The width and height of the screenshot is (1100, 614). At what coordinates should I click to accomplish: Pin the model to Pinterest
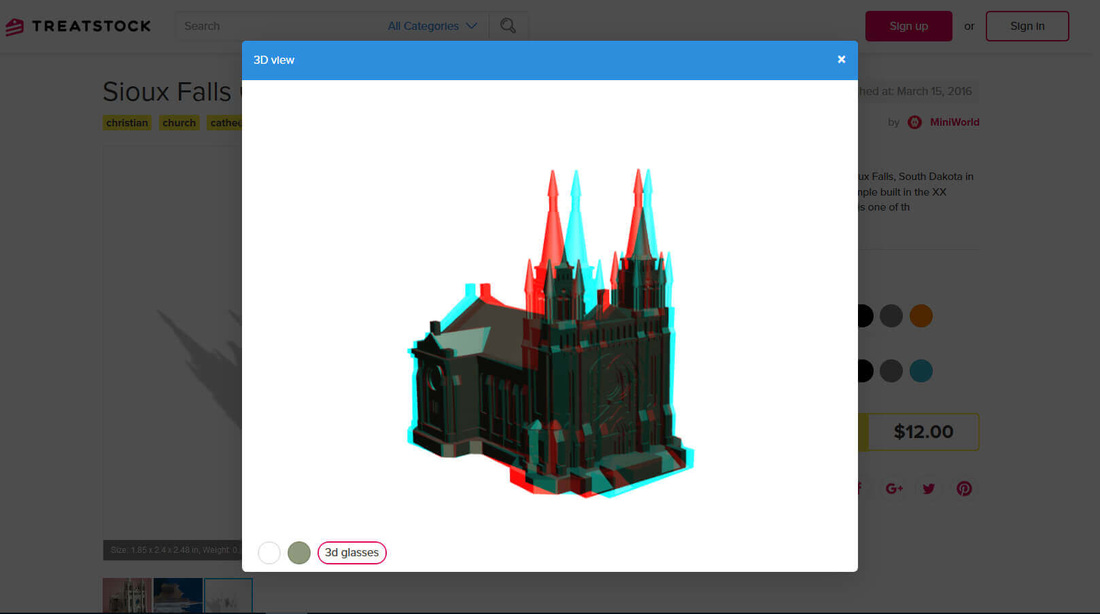pyautogui.click(x=963, y=488)
